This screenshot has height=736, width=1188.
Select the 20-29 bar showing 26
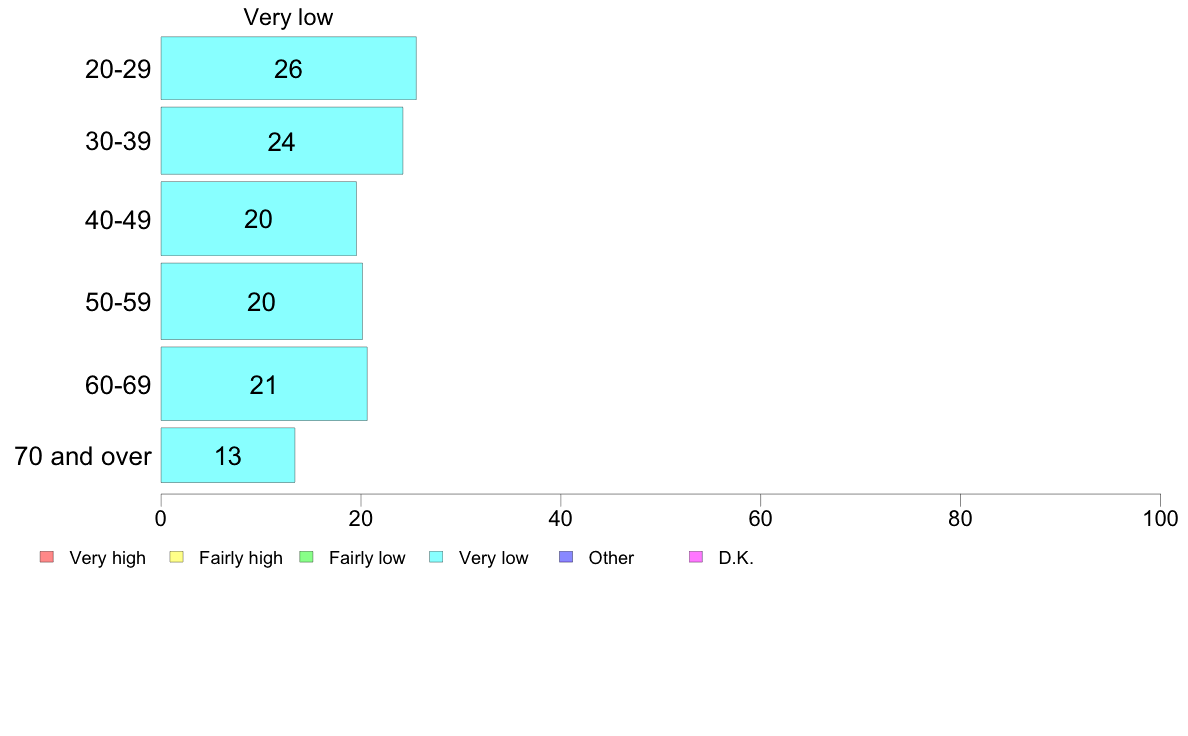coord(289,68)
